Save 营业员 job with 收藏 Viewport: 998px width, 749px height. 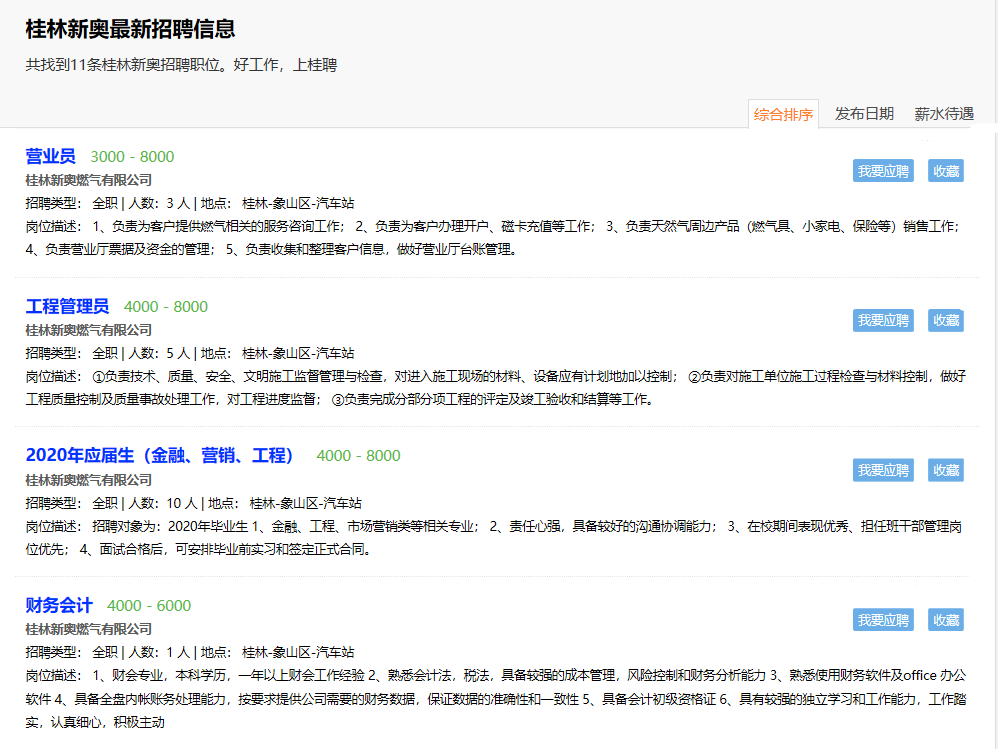[x=946, y=171]
